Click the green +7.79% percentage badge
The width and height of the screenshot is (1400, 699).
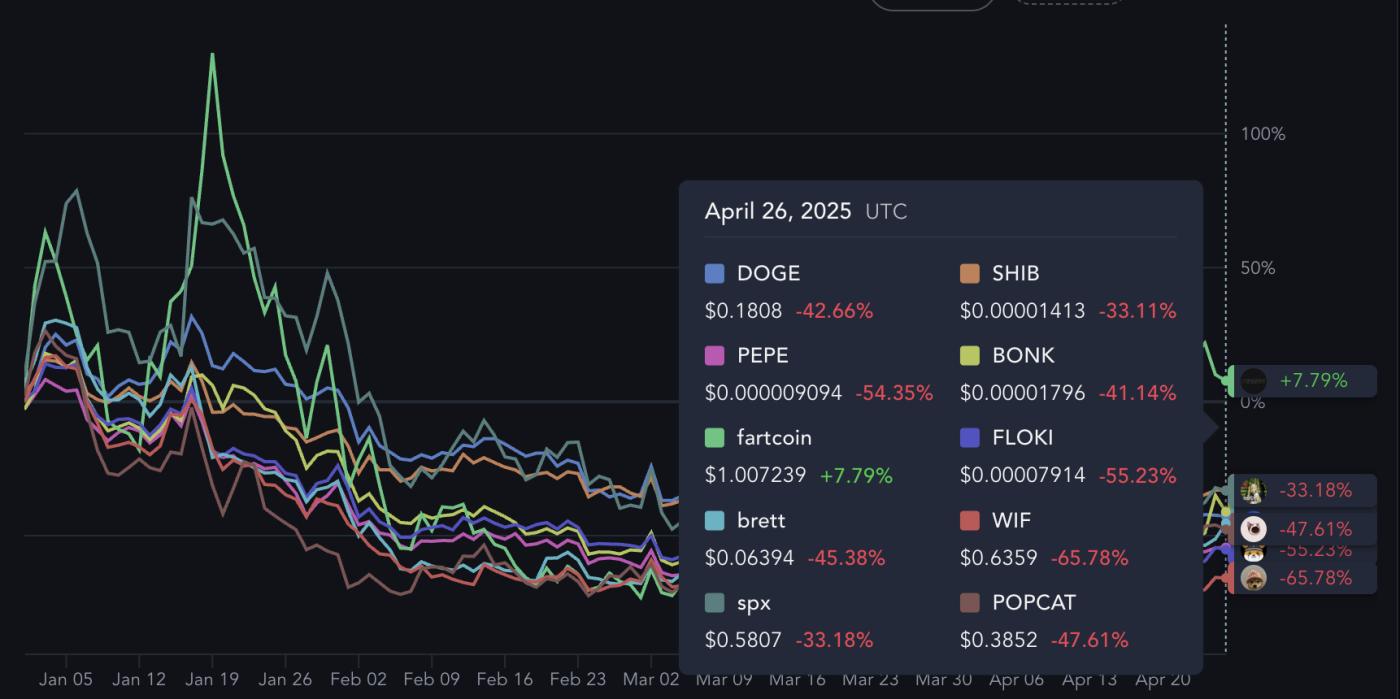click(1313, 381)
